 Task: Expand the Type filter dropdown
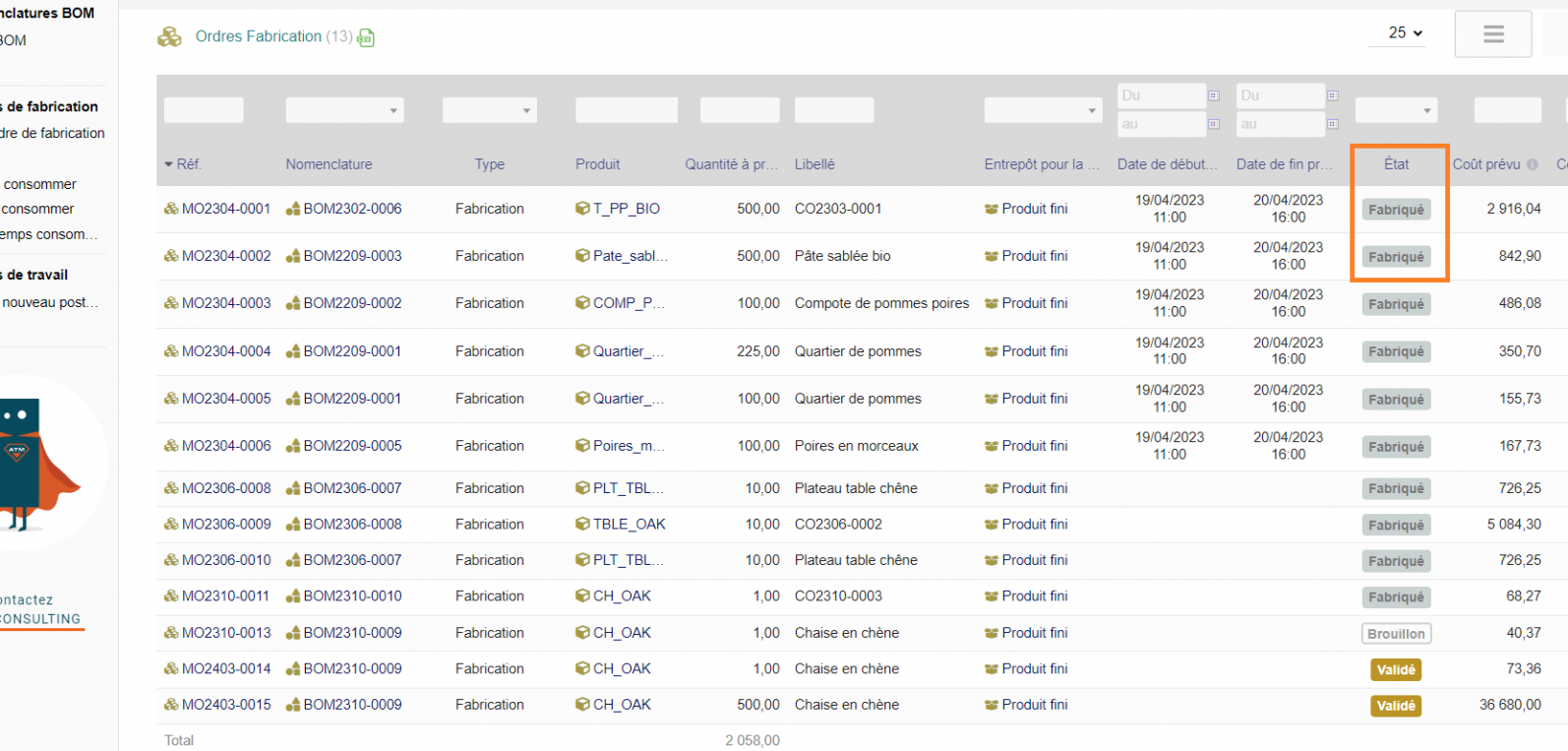pos(488,110)
